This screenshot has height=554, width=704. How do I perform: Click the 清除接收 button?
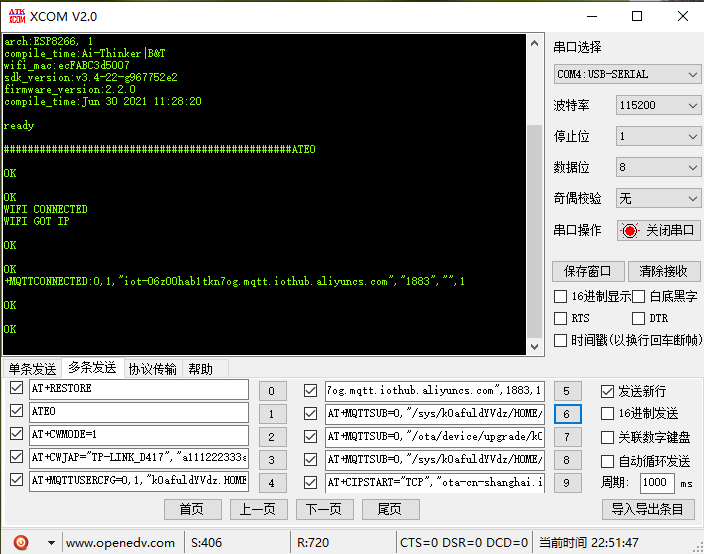[x=664, y=271]
